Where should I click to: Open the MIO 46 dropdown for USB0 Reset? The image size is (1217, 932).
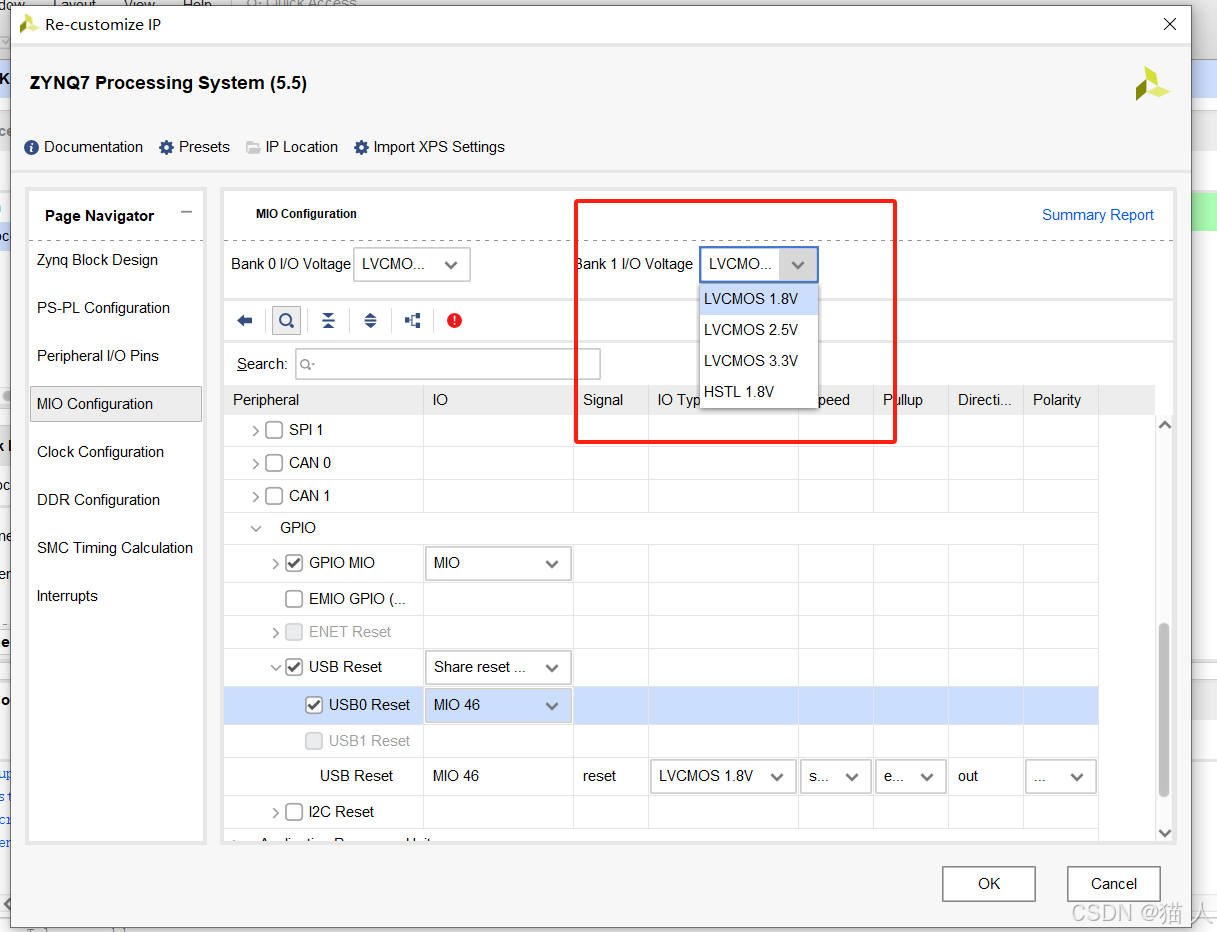click(x=498, y=705)
